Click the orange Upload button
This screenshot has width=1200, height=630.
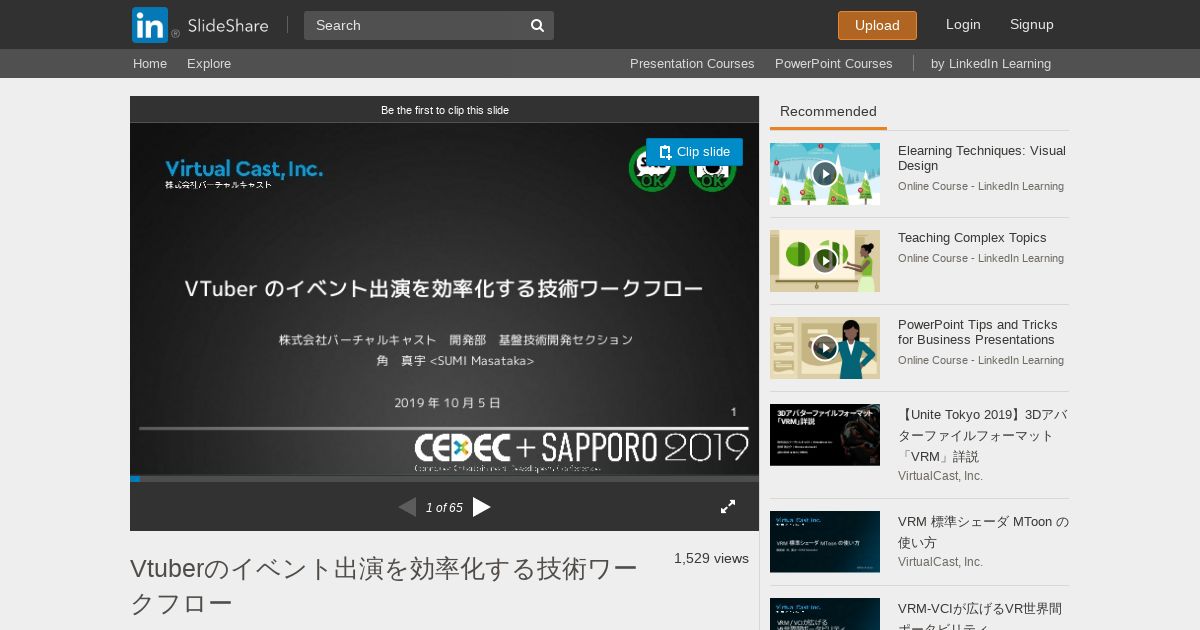[877, 25]
